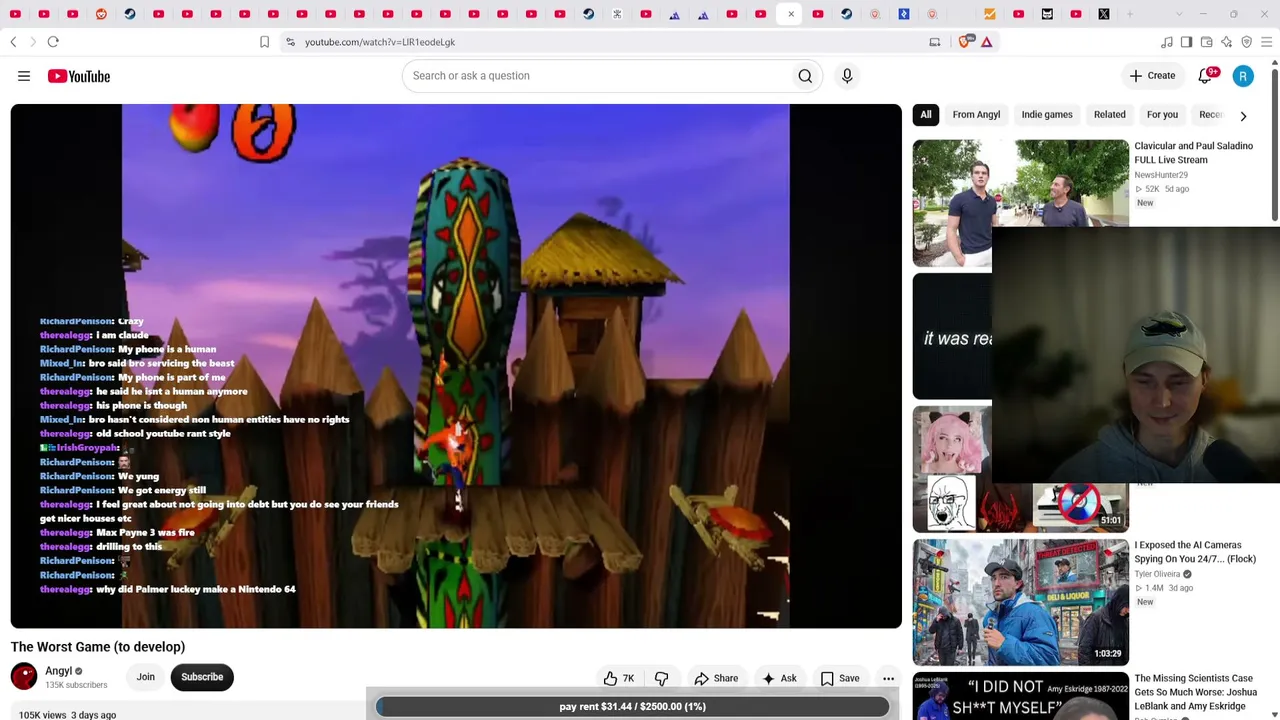Bookmark this page in the address bar
The image size is (1280, 720).
[264, 42]
